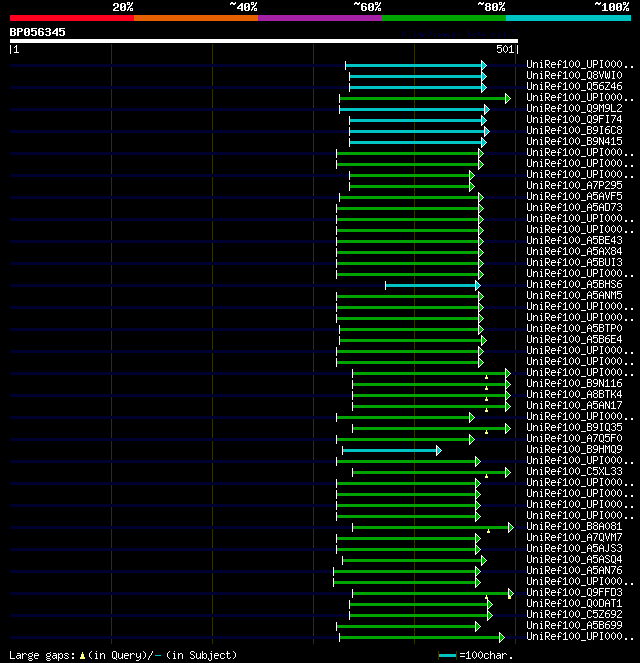
Task: Select the UniRef100_Q56Z46 hit label
Action: [x=574, y=86]
